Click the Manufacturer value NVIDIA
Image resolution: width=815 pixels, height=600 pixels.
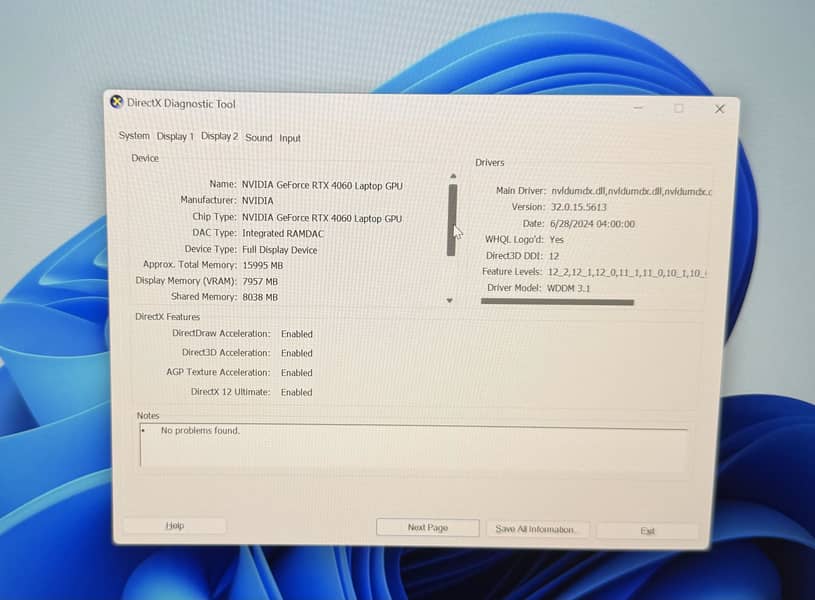click(257, 200)
